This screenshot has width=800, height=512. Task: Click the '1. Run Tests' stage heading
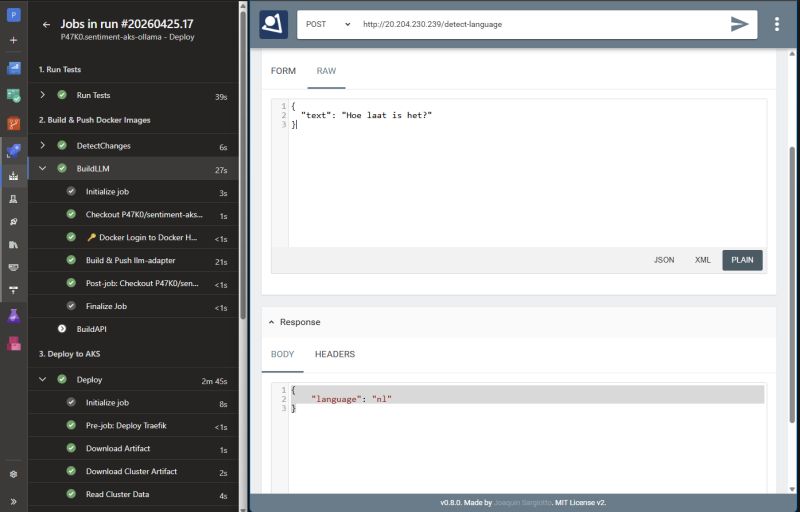pos(60,69)
